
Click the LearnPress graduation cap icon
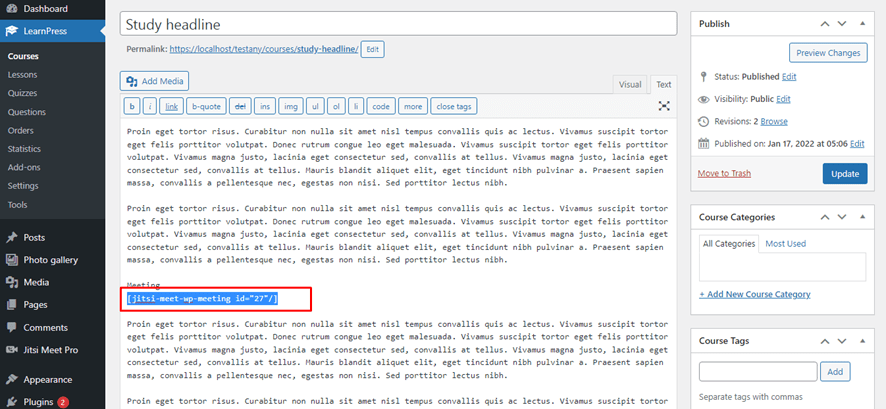(x=11, y=31)
